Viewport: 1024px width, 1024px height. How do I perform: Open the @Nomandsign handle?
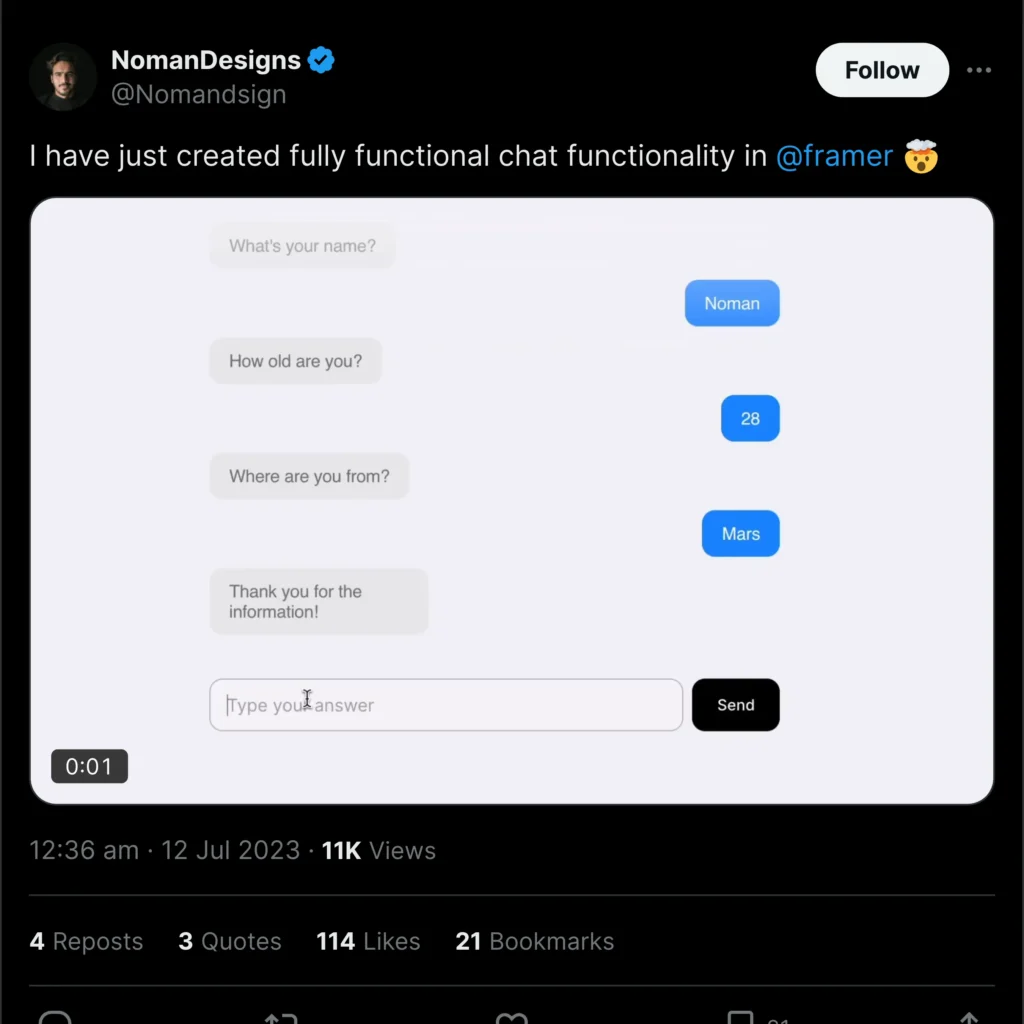[x=199, y=95]
